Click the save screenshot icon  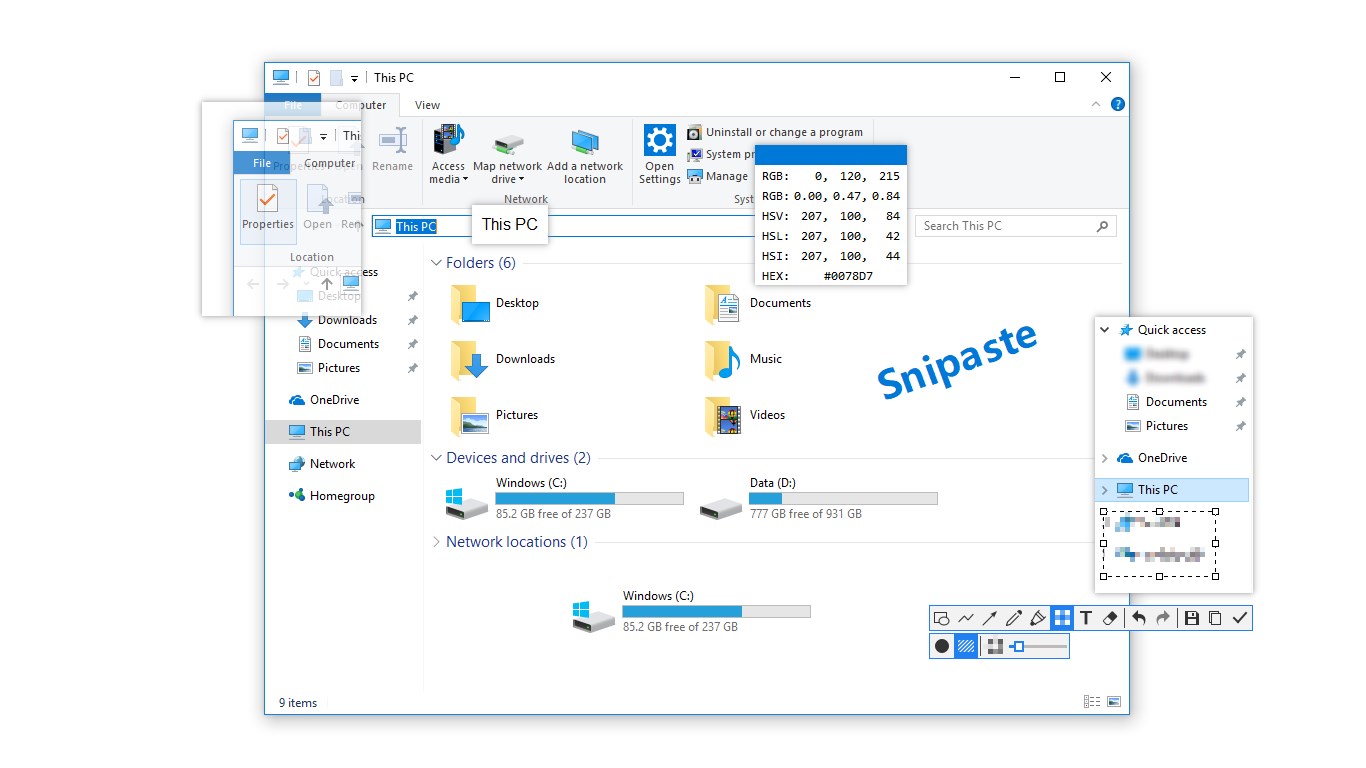pos(1191,618)
